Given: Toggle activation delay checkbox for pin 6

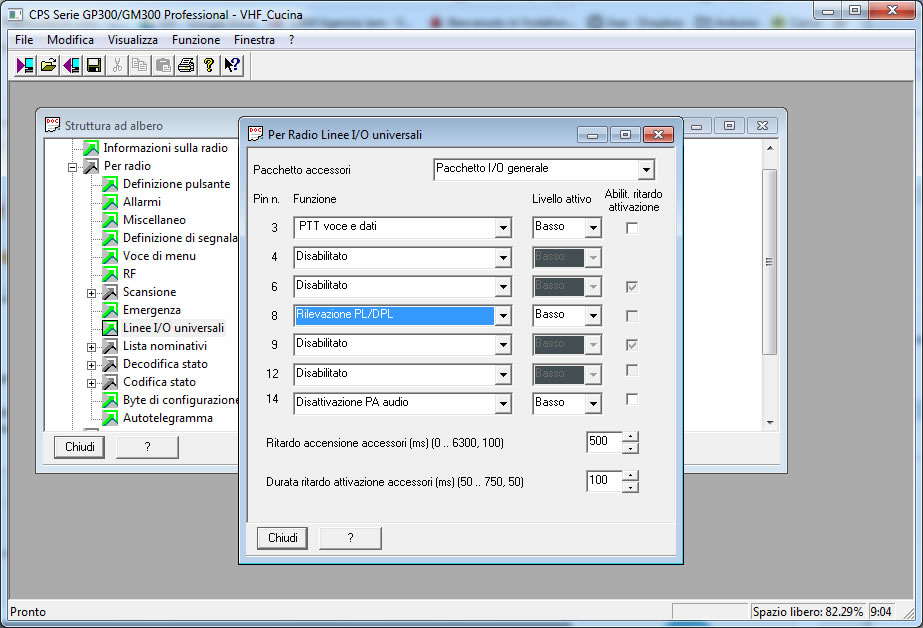Looking at the screenshot, I should click(x=632, y=287).
